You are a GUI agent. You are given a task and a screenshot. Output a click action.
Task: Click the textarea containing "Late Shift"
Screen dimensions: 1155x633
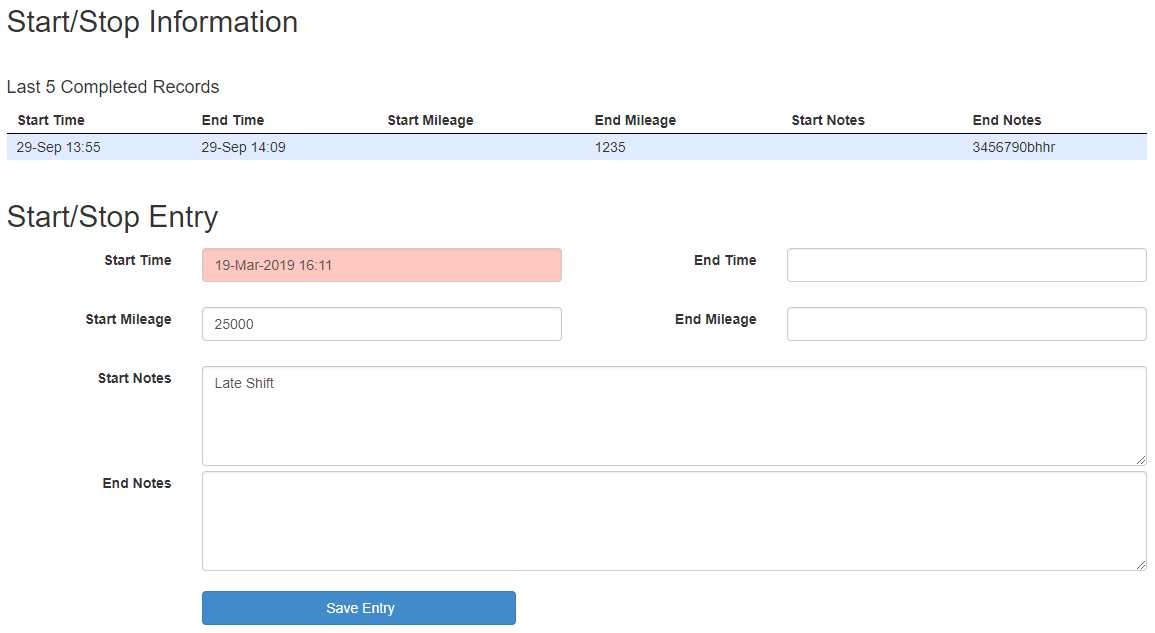(x=673, y=416)
